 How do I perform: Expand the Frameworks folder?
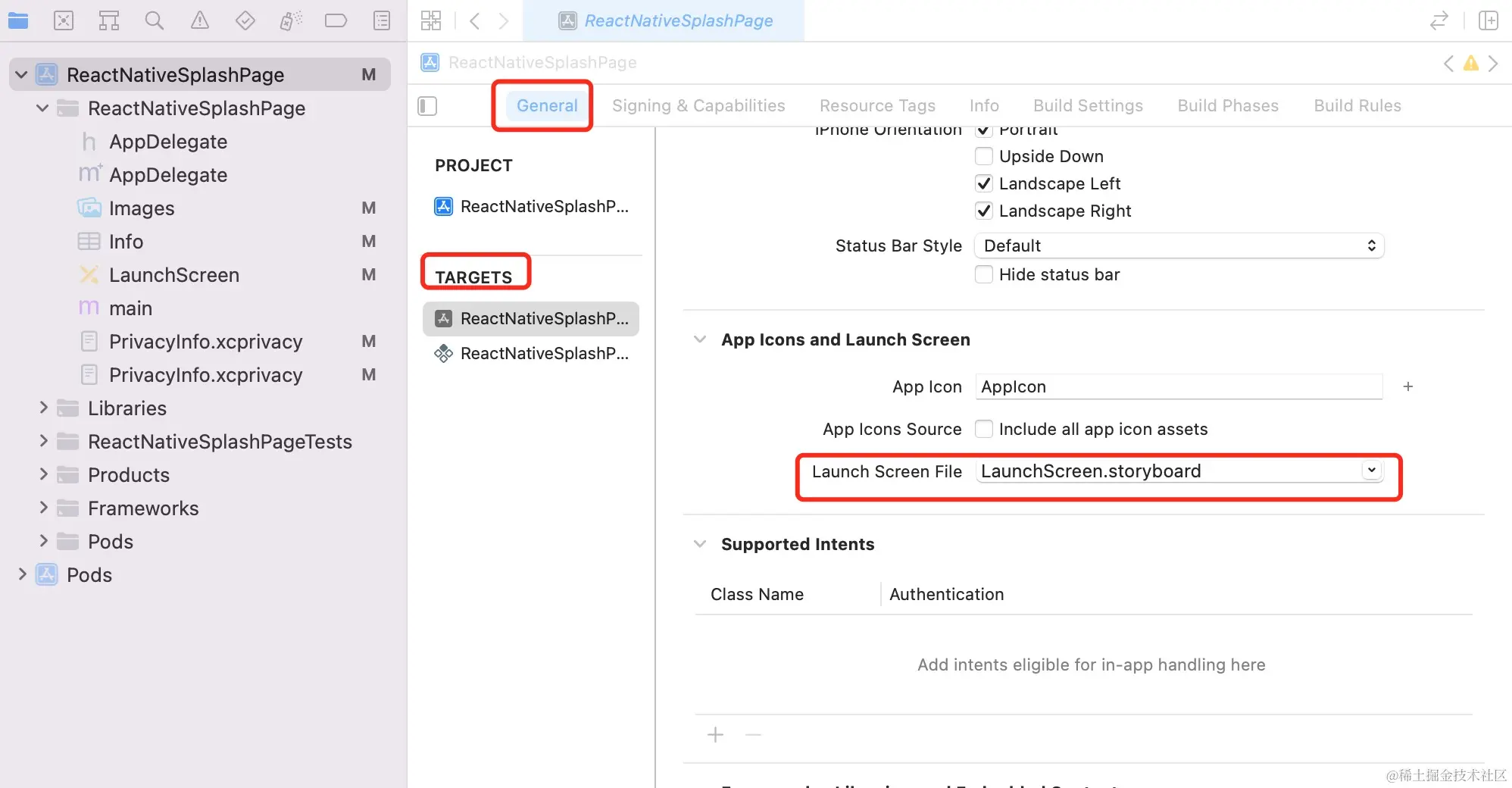[43, 508]
